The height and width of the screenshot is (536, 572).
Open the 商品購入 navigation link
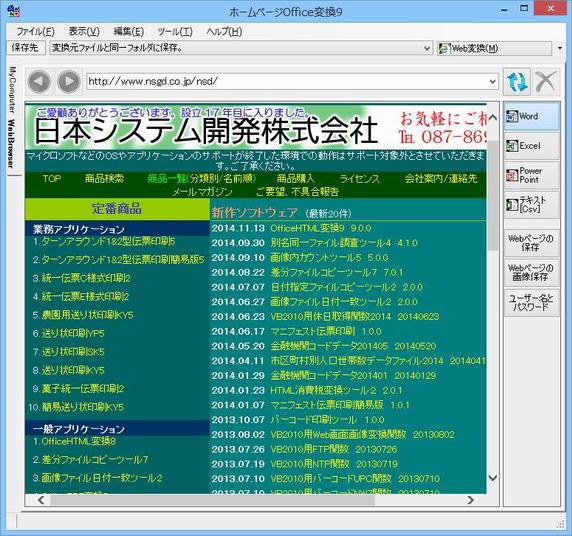coord(295,178)
